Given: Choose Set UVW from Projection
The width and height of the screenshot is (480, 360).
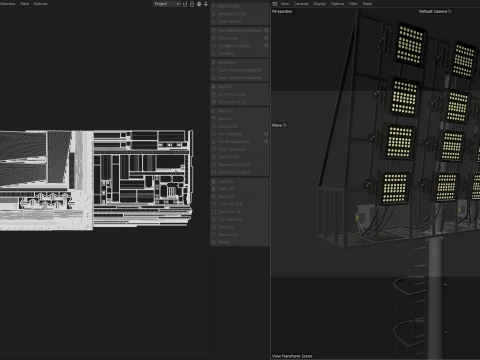Looking at the screenshot, I should coord(237,30).
